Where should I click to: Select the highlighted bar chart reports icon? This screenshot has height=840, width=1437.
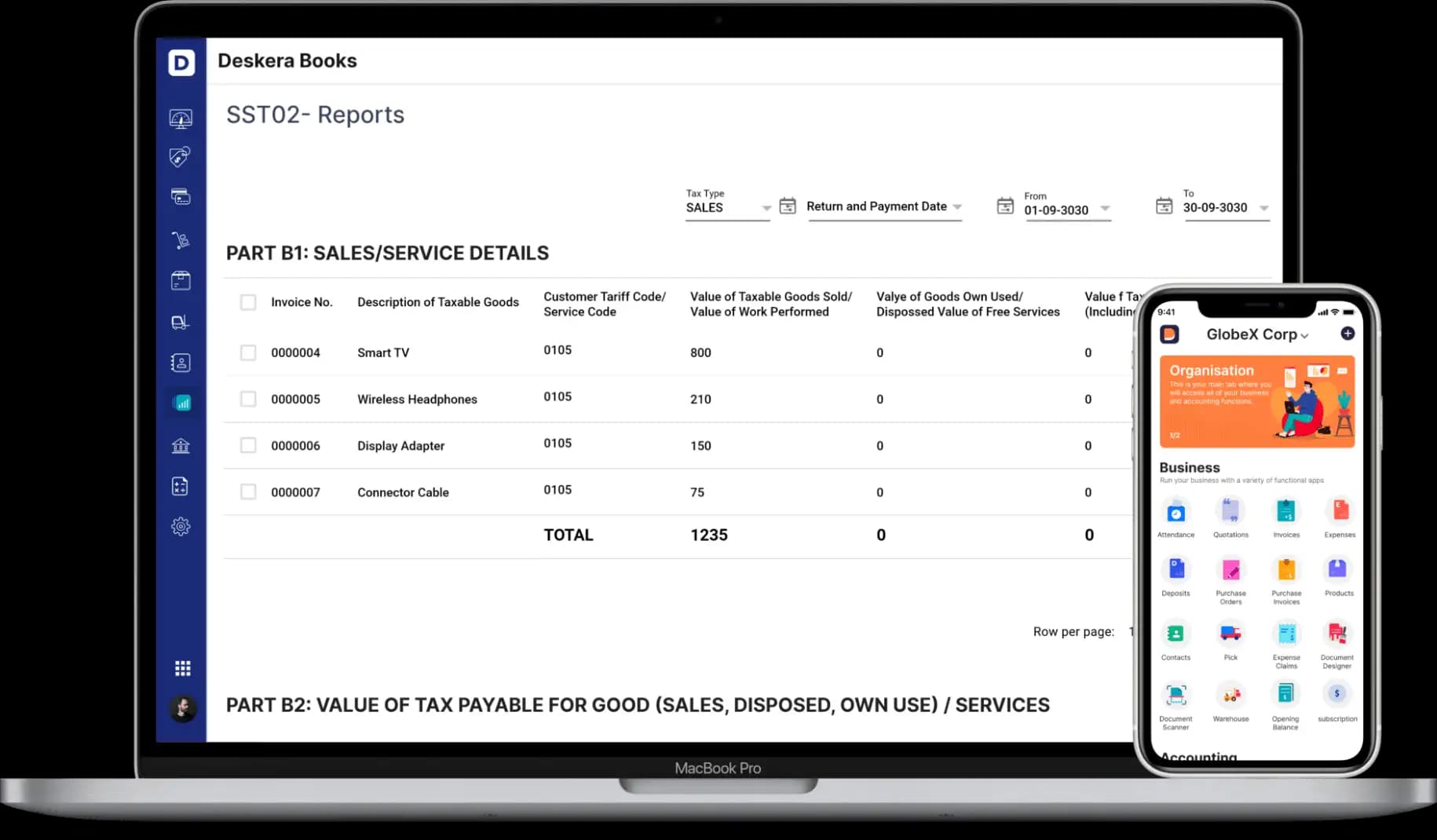[x=181, y=403]
